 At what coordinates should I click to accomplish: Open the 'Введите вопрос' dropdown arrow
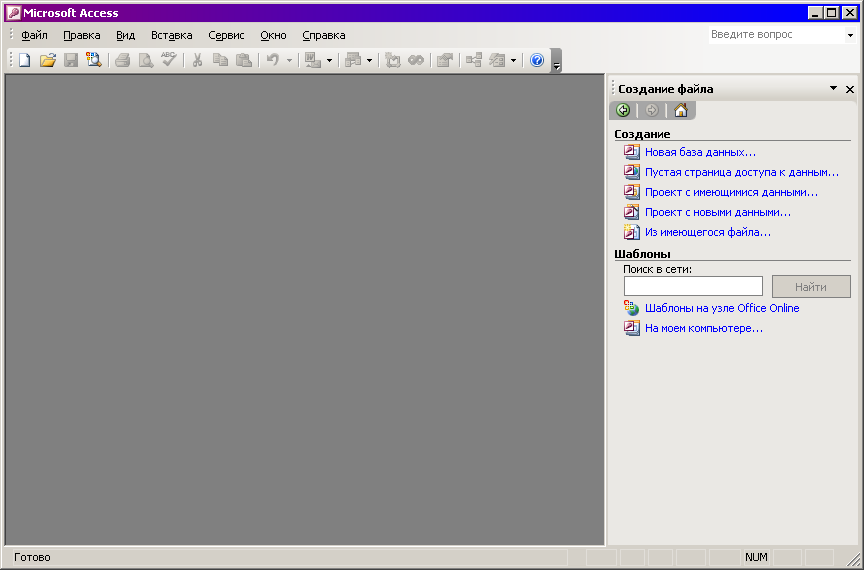(850, 35)
